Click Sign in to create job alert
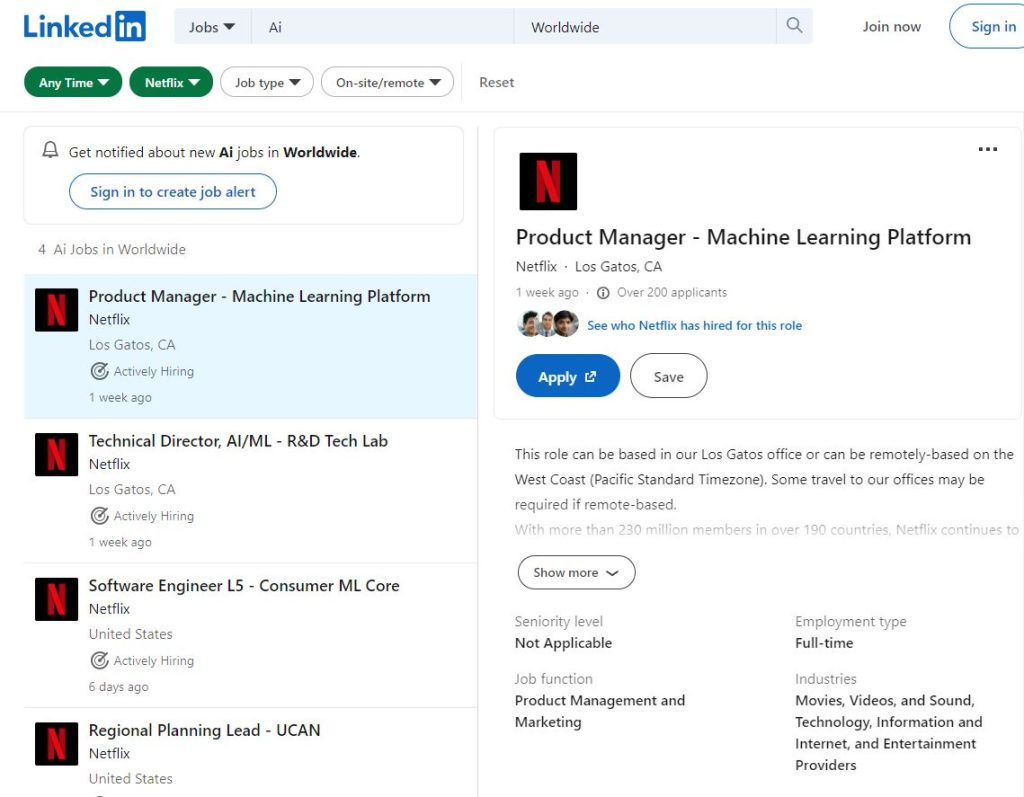 pos(173,191)
